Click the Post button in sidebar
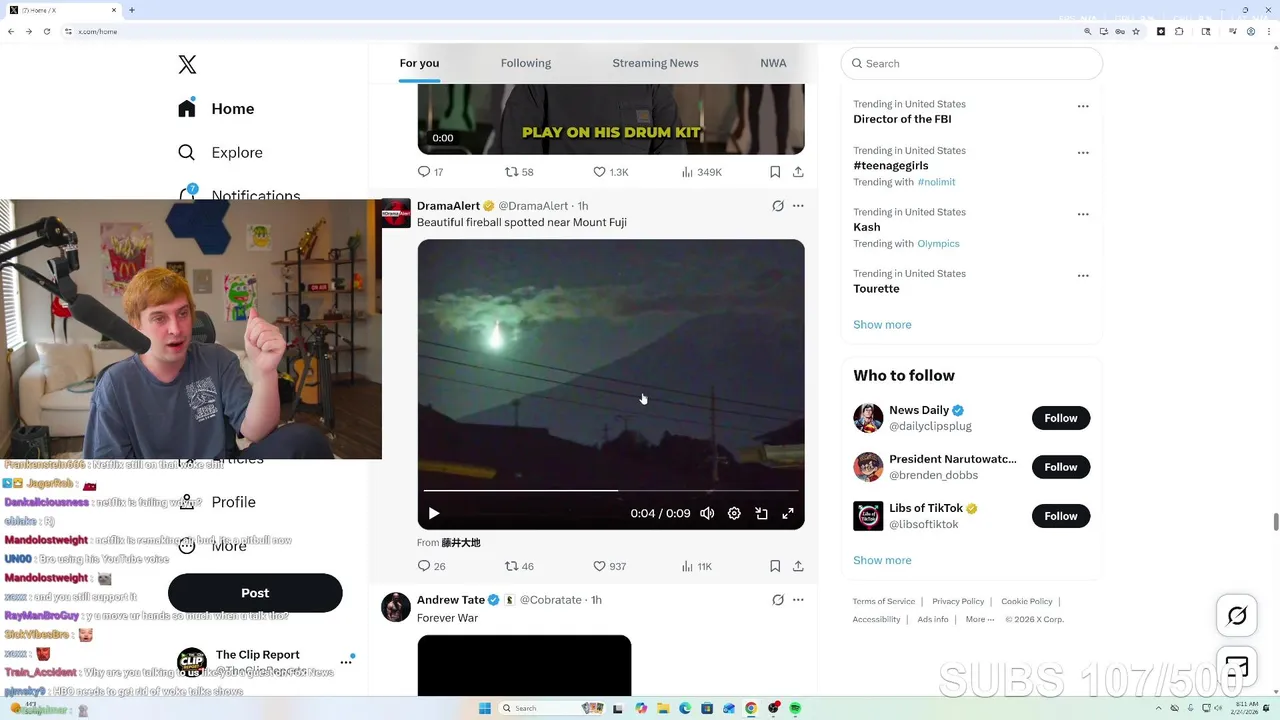 (255, 593)
